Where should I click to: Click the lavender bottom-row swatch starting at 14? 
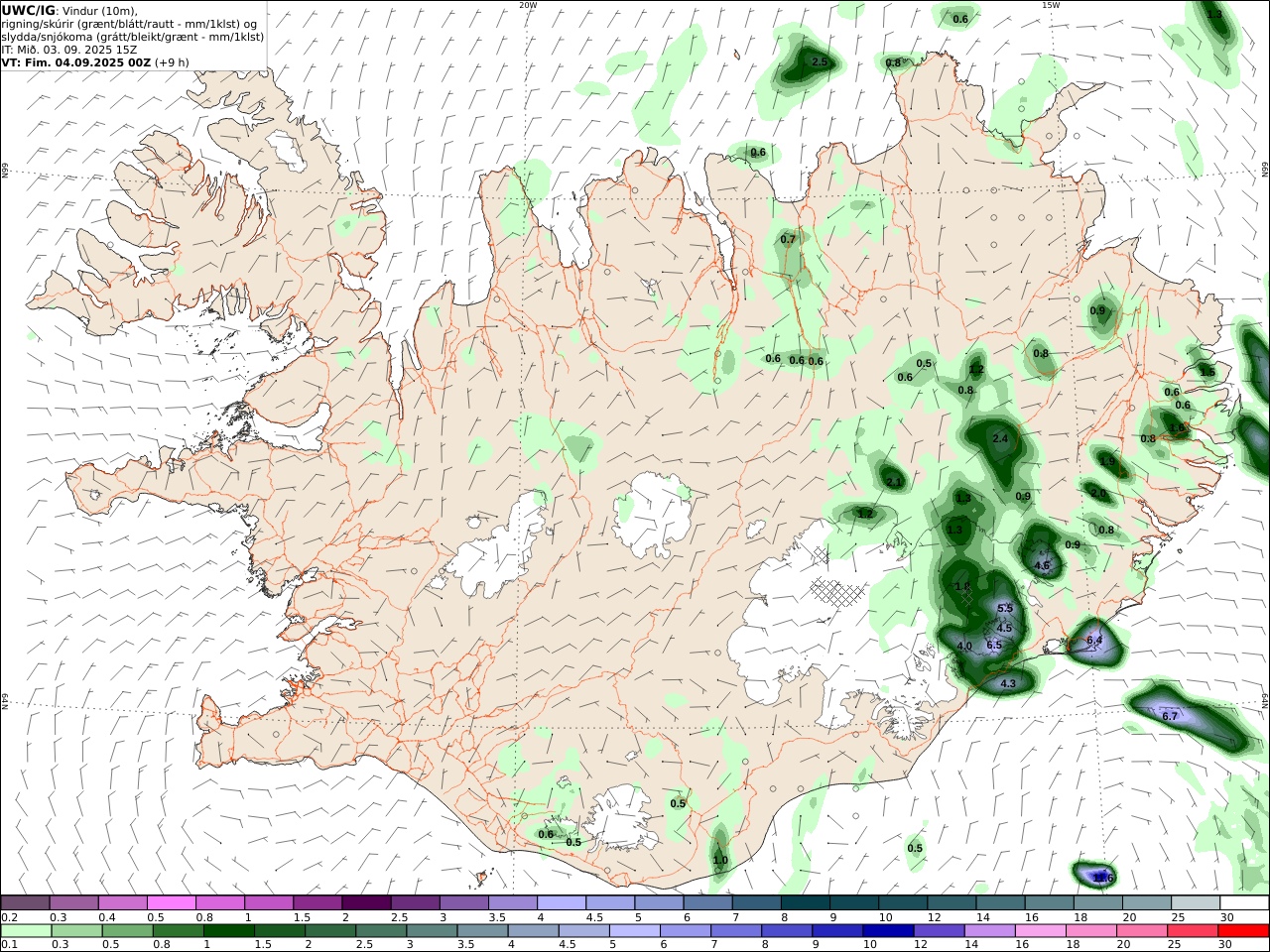(x=989, y=931)
